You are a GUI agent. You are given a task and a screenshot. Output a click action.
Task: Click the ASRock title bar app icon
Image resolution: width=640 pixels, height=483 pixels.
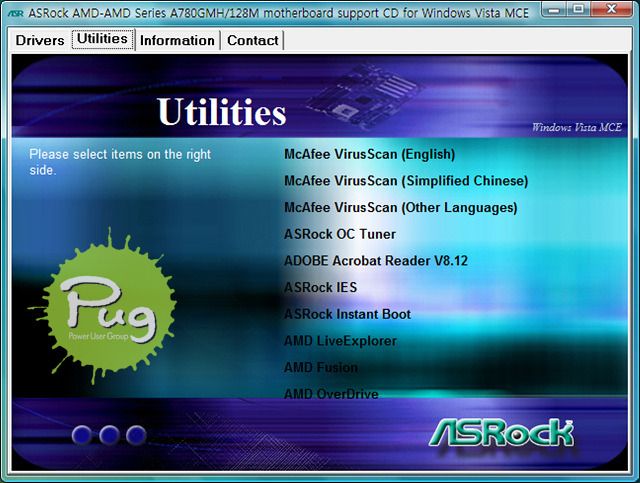[16, 13]
